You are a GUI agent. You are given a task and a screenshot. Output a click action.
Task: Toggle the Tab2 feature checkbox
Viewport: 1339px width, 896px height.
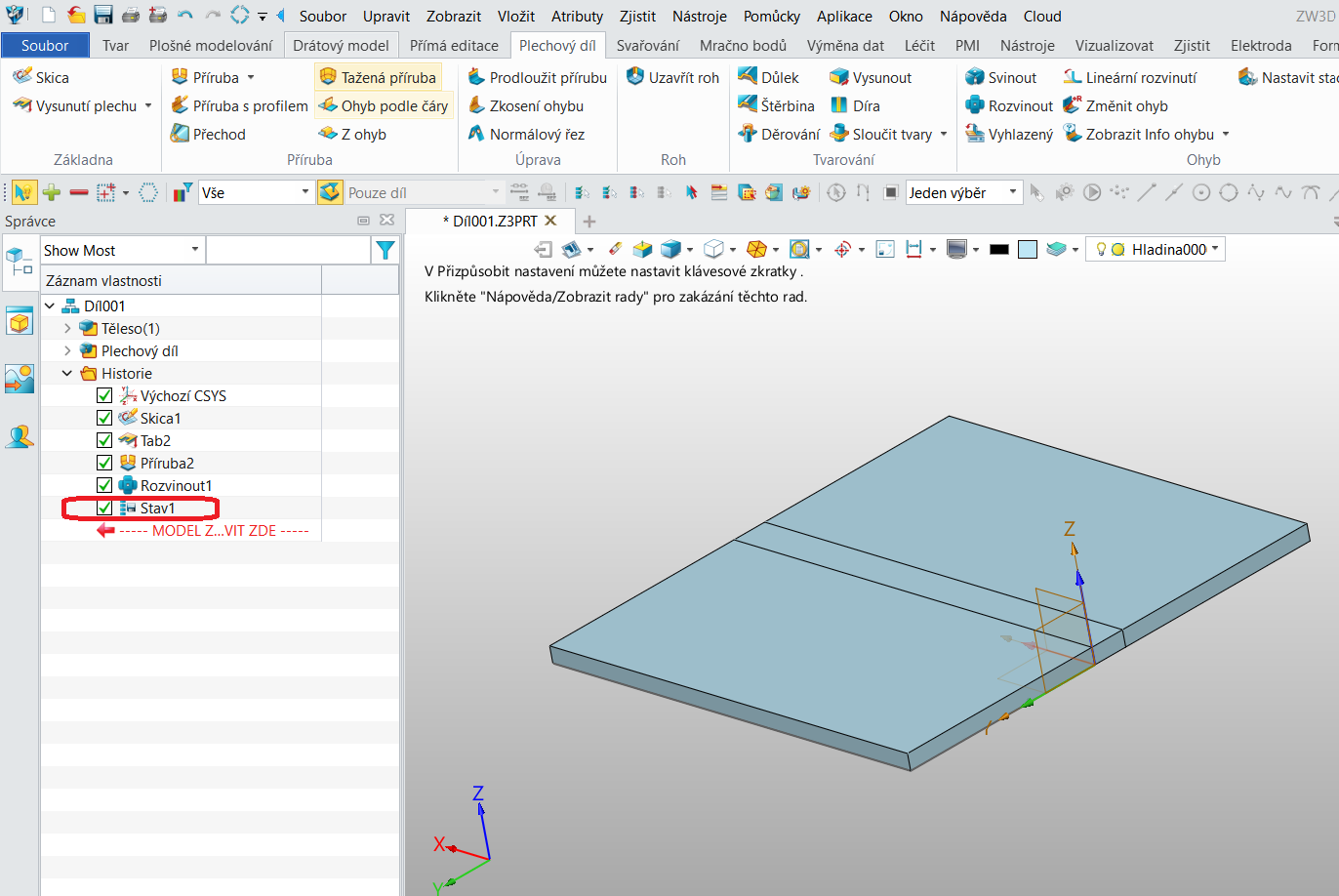click(x=104, y=440)
